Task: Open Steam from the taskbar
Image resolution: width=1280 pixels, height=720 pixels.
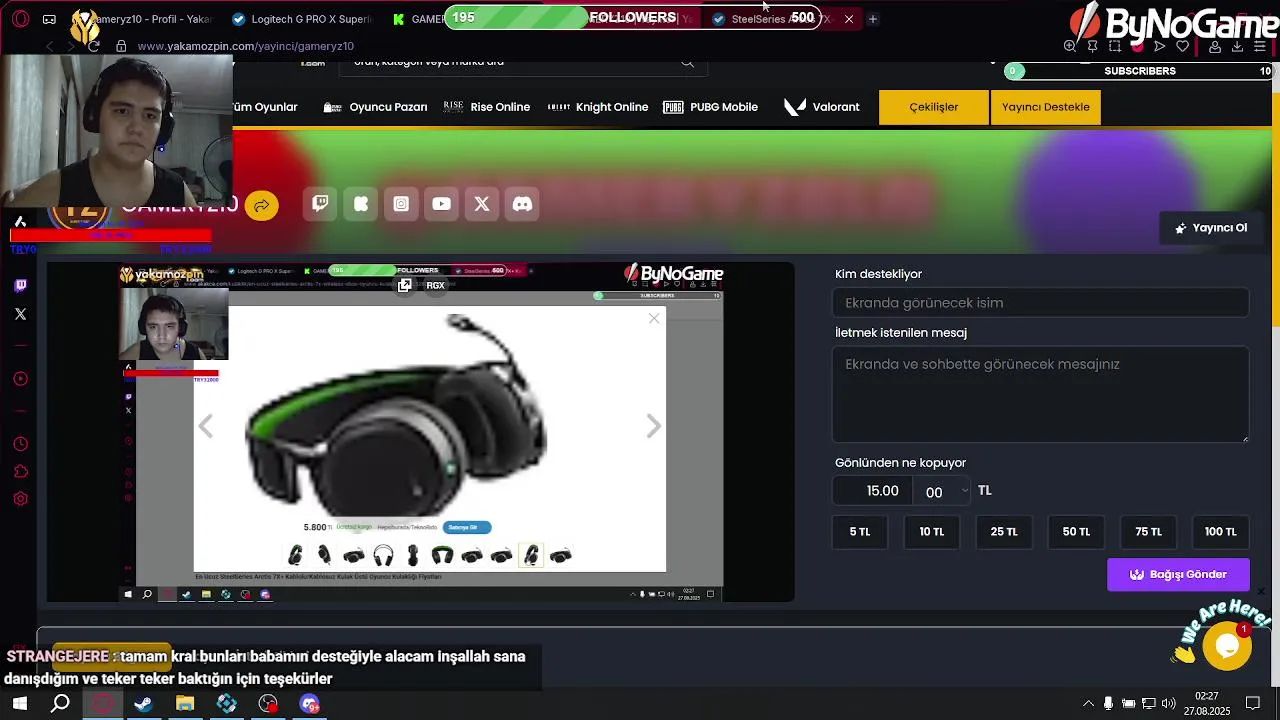Action: tap(144, 704)
